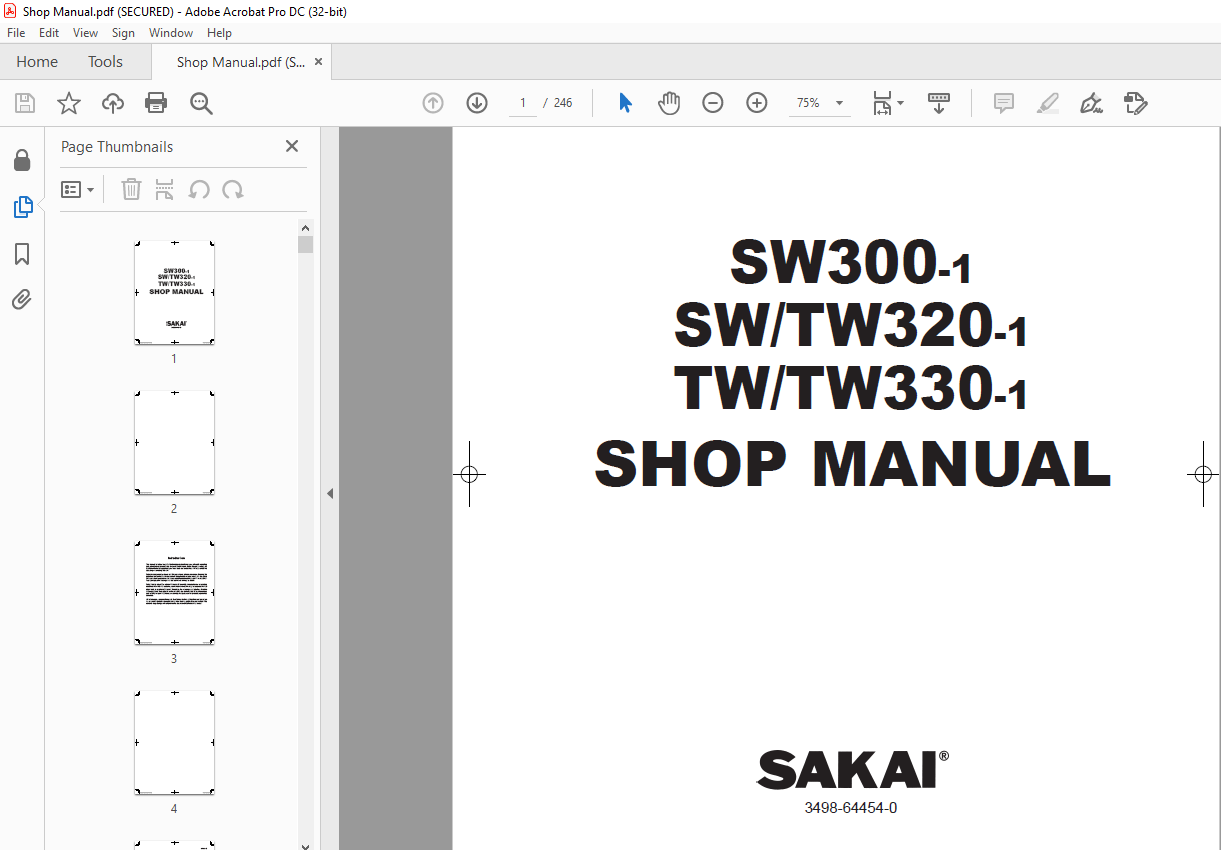Screen dimensions: 1221x850
Task: Open thumbnail panel options dropdown
Action: pos(78,189)
